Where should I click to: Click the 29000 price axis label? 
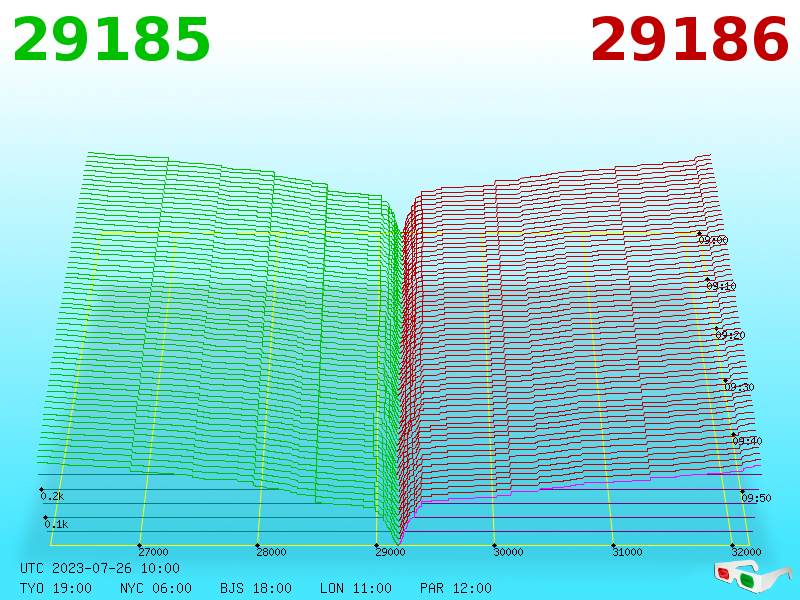click(390, 552)
